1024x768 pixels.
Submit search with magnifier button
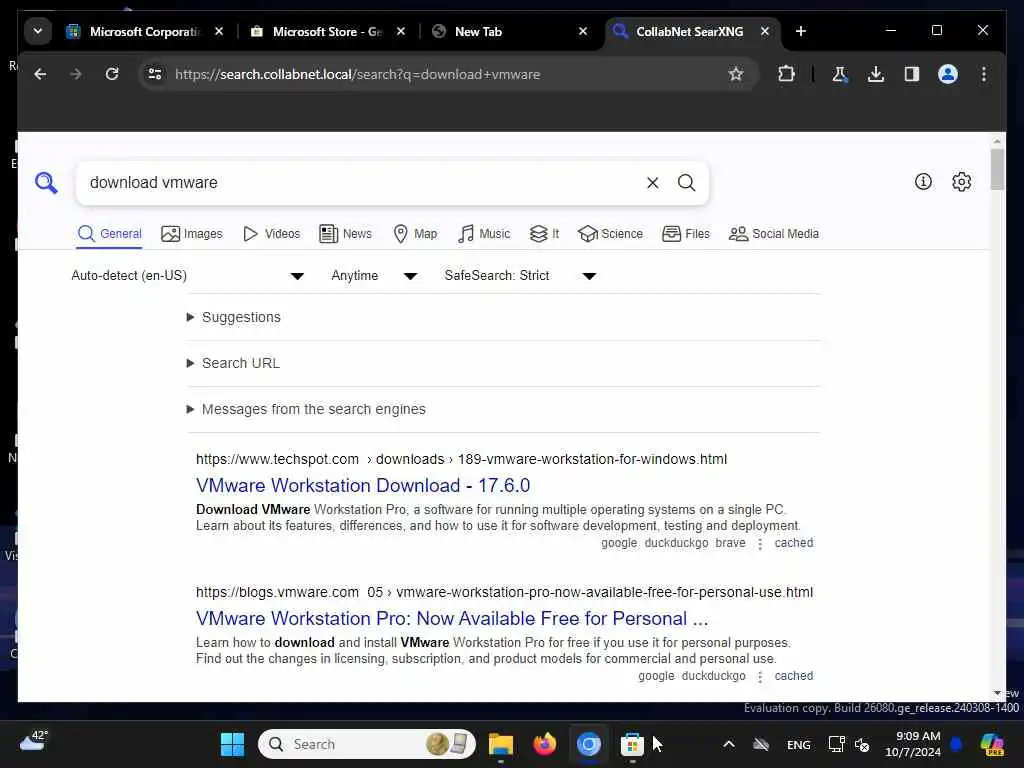pyautogui.click(x=686, y=183)
